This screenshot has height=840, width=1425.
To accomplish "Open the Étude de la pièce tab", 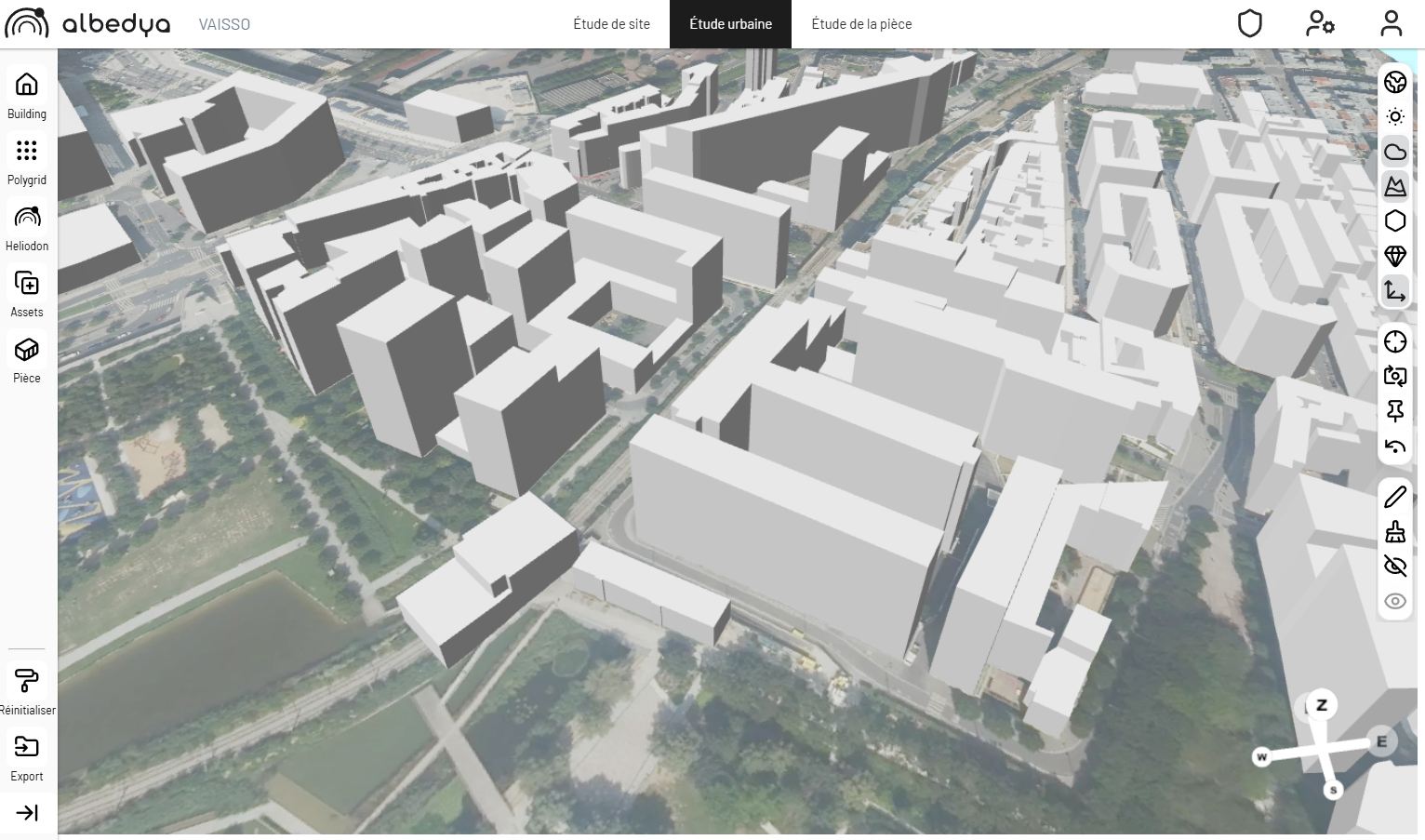I will (861, 24).
